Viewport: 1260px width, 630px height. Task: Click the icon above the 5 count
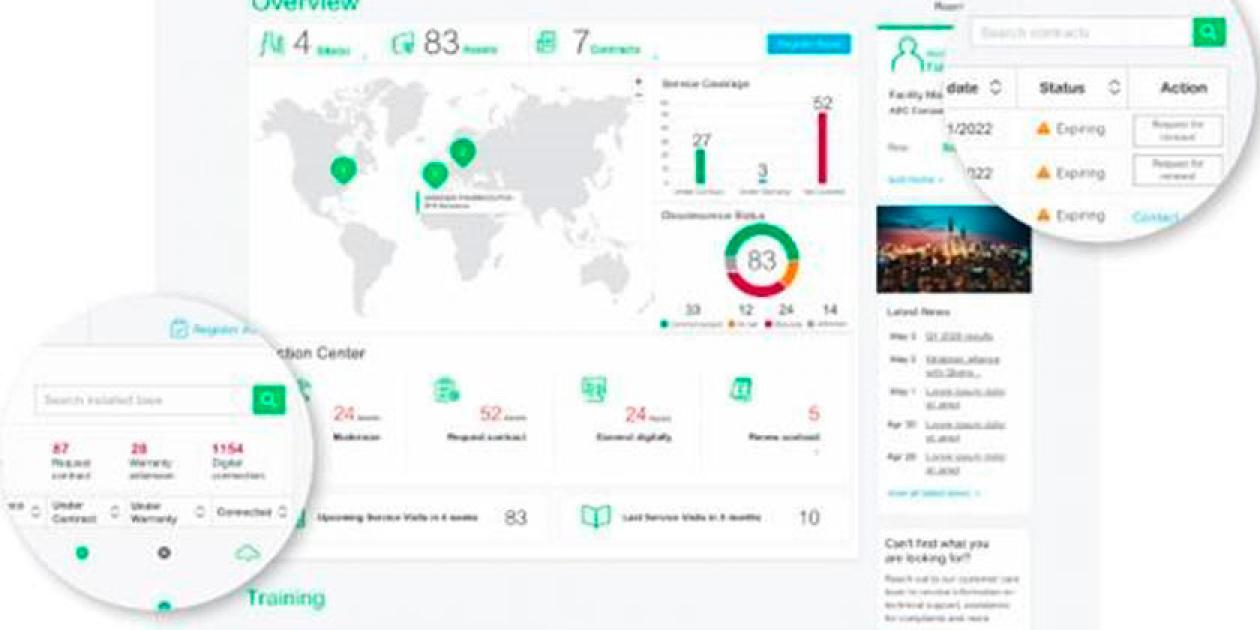(x=741, y=389)
